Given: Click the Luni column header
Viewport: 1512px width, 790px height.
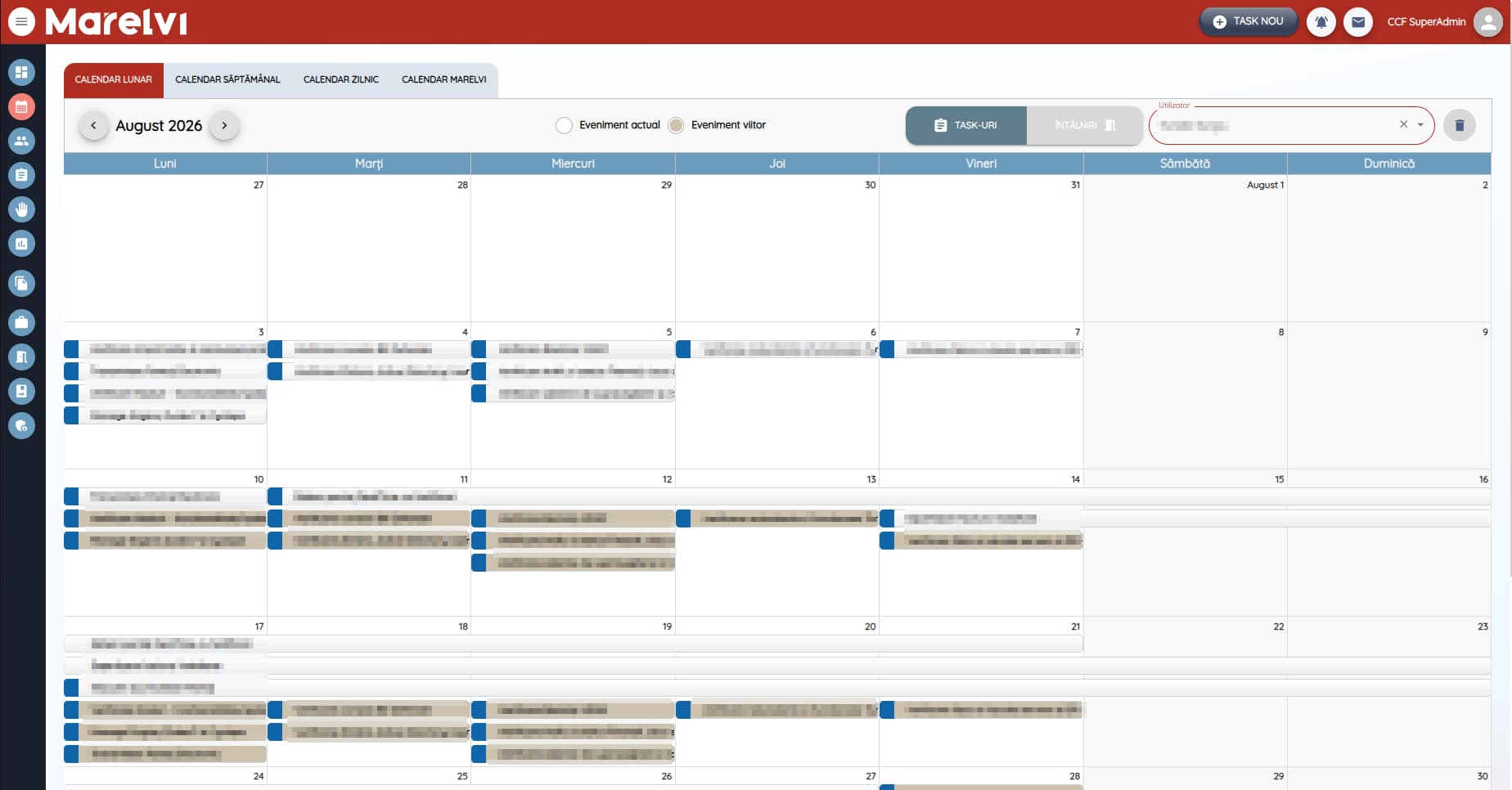Looking at the screenshot, I should [x=165, y=164].
